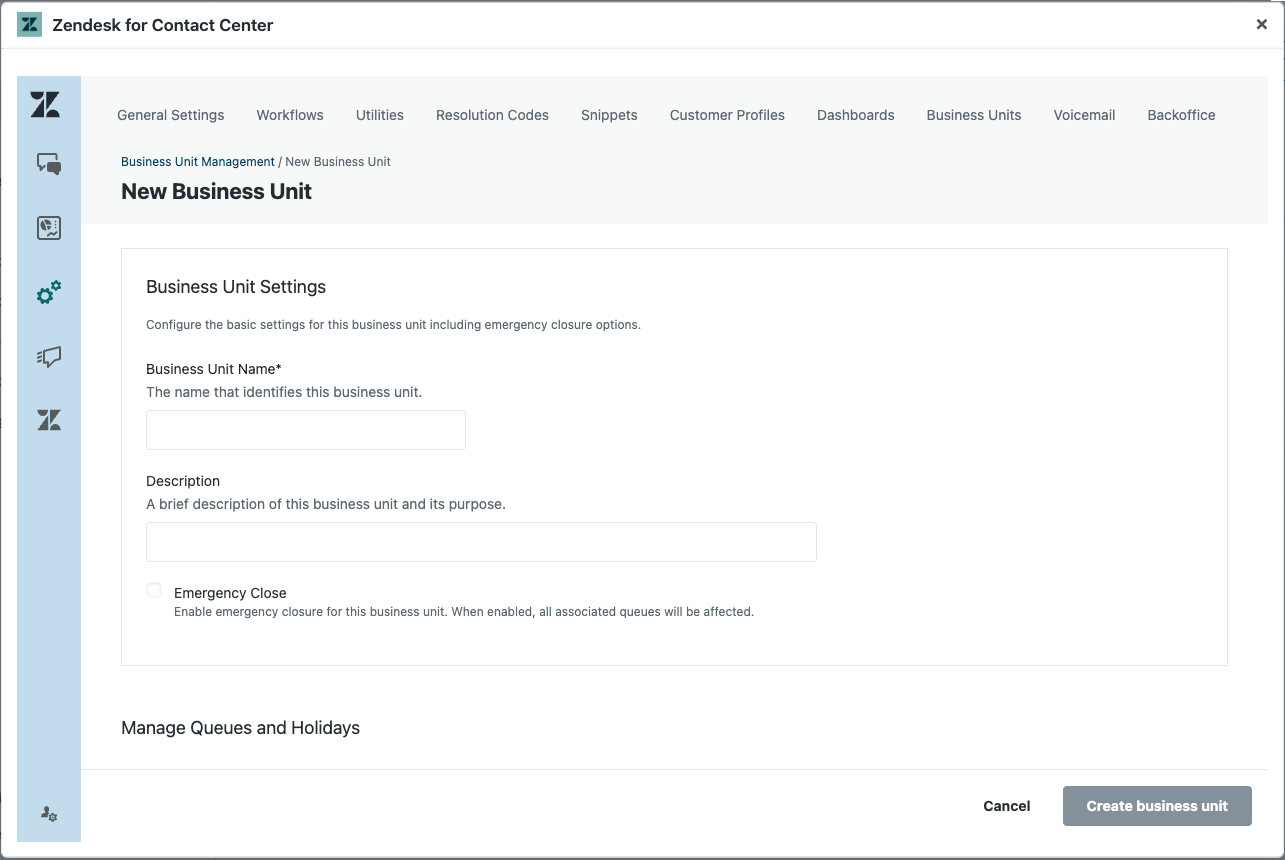Go to the Customer Profiles tab
Image resolution: width=1285 pixels, height=860 pixels.
pyautogui.click(x=727, y=115)
